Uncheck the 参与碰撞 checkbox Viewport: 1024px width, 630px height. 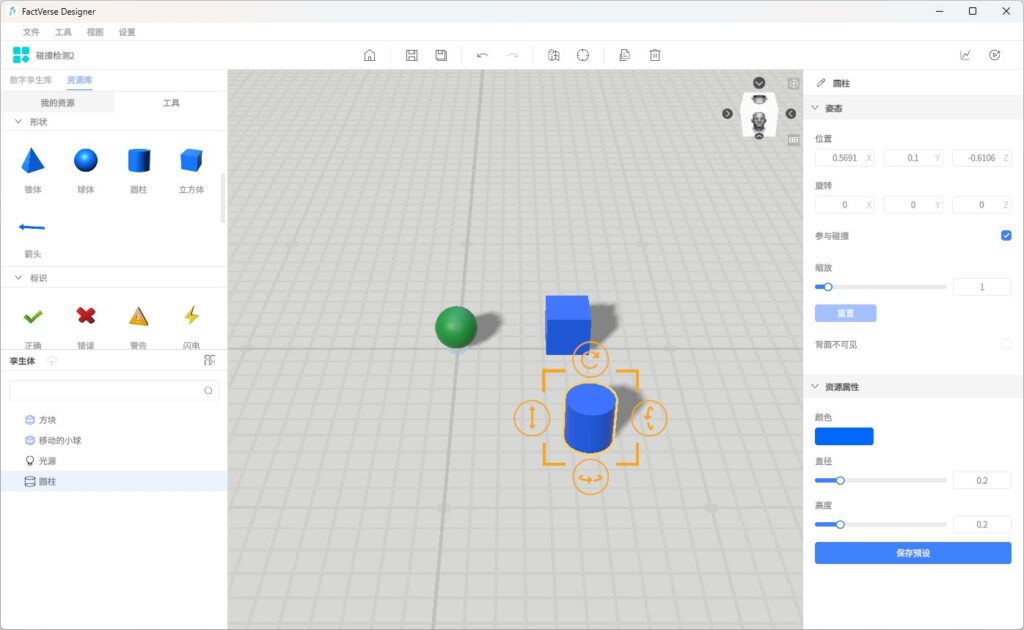[1006, 236]
